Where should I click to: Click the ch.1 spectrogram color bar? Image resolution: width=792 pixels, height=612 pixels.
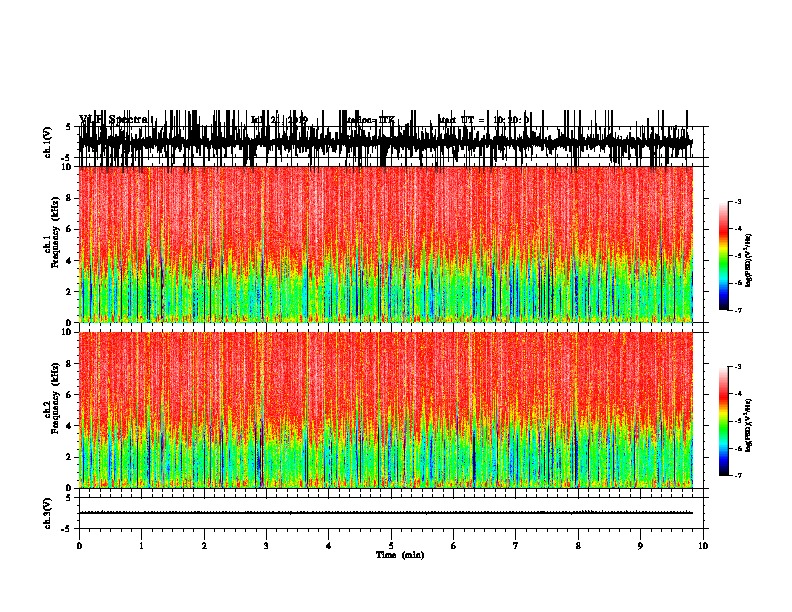tap(724, 256)
